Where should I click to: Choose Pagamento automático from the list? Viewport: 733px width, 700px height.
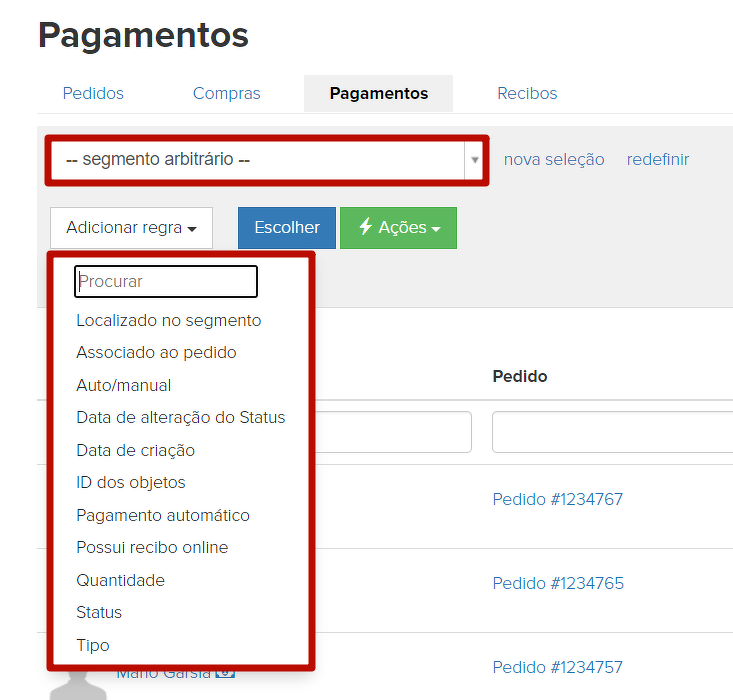click(x=162, y=515)
